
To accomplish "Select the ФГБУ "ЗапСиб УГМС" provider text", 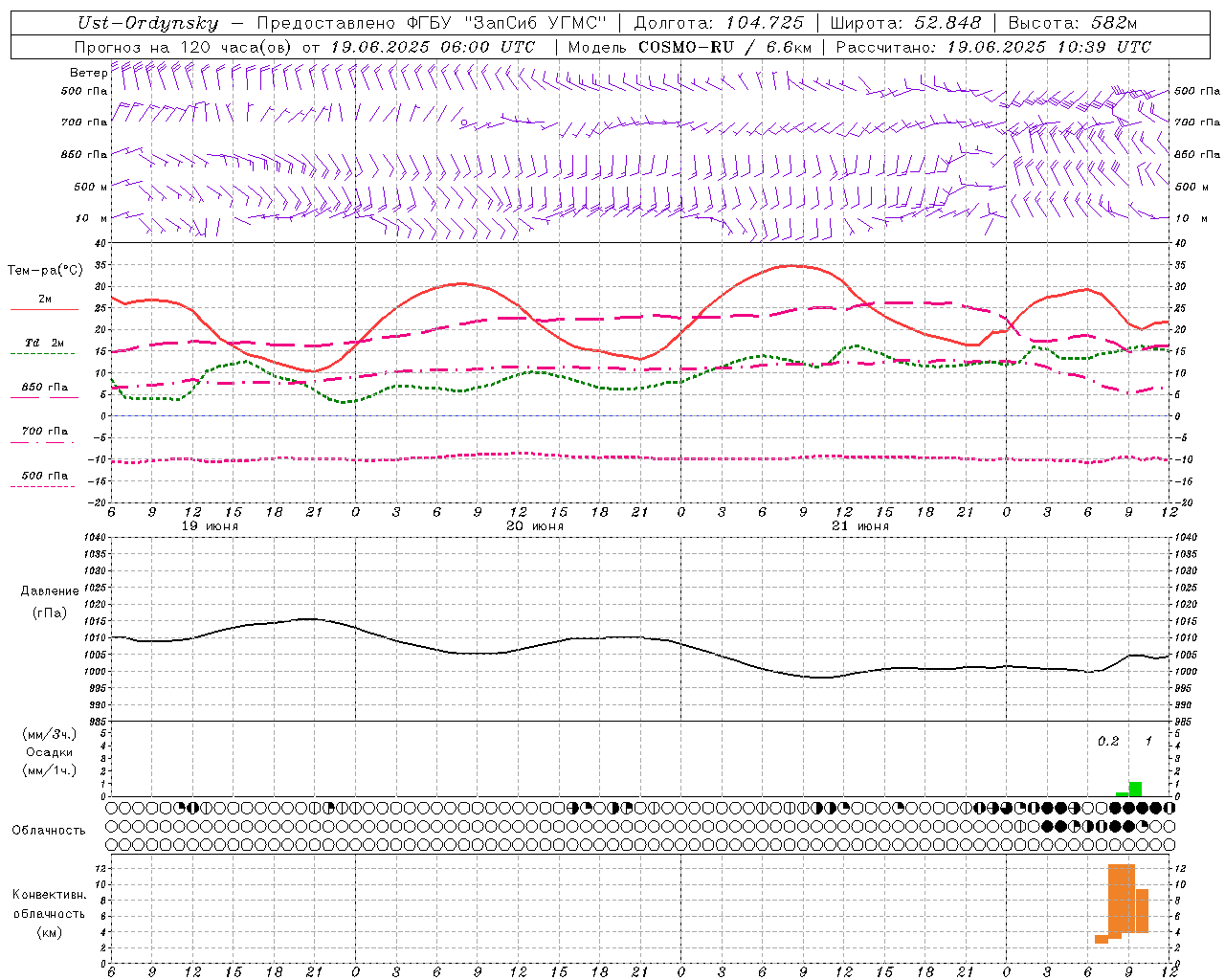I will point(505,24).
